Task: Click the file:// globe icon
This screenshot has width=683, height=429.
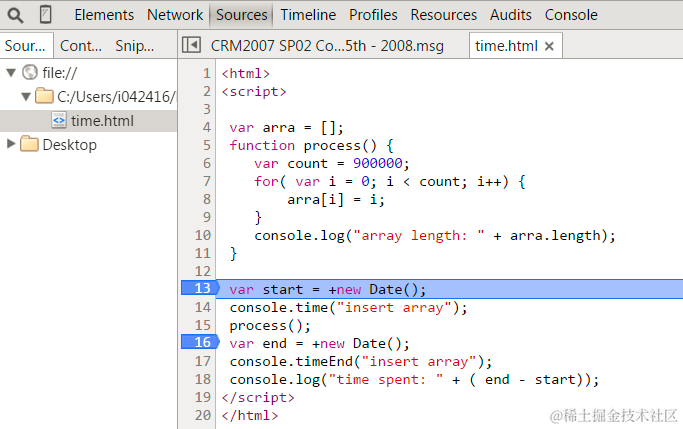Action: pos(30,72)
